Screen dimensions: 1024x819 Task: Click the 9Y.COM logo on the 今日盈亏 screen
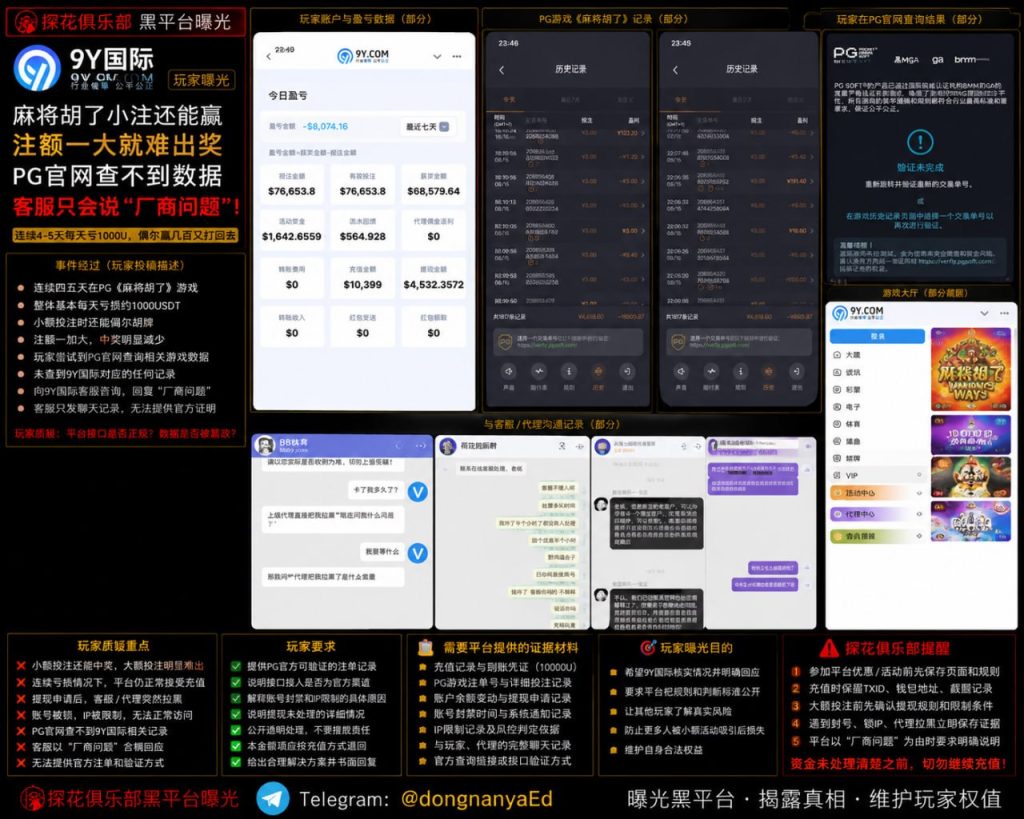[363, 56]
